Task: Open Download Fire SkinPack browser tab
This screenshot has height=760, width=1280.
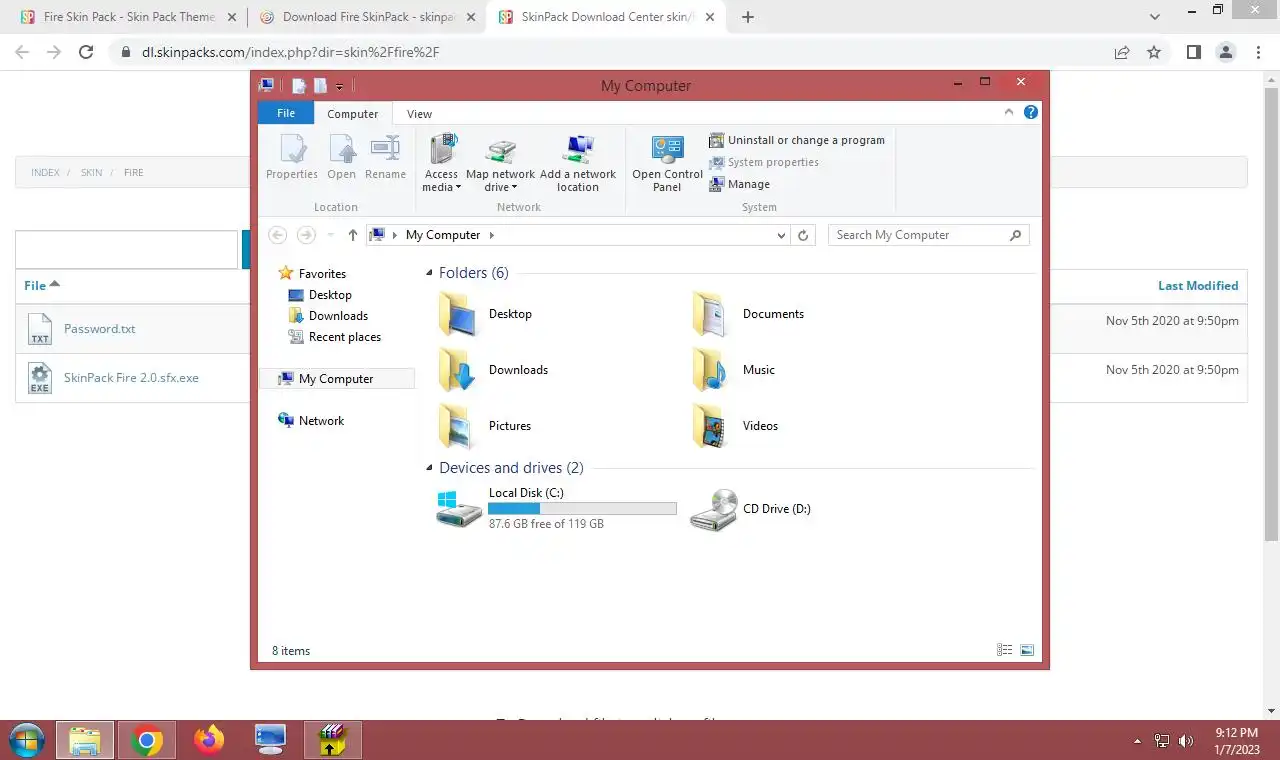Action: 365,17
